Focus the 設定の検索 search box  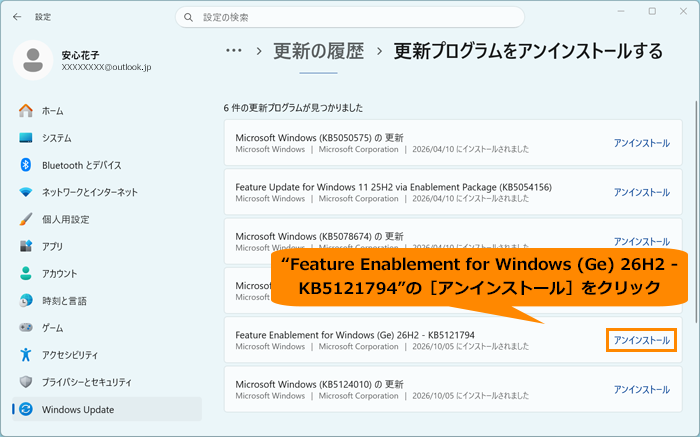click(350, 17)
